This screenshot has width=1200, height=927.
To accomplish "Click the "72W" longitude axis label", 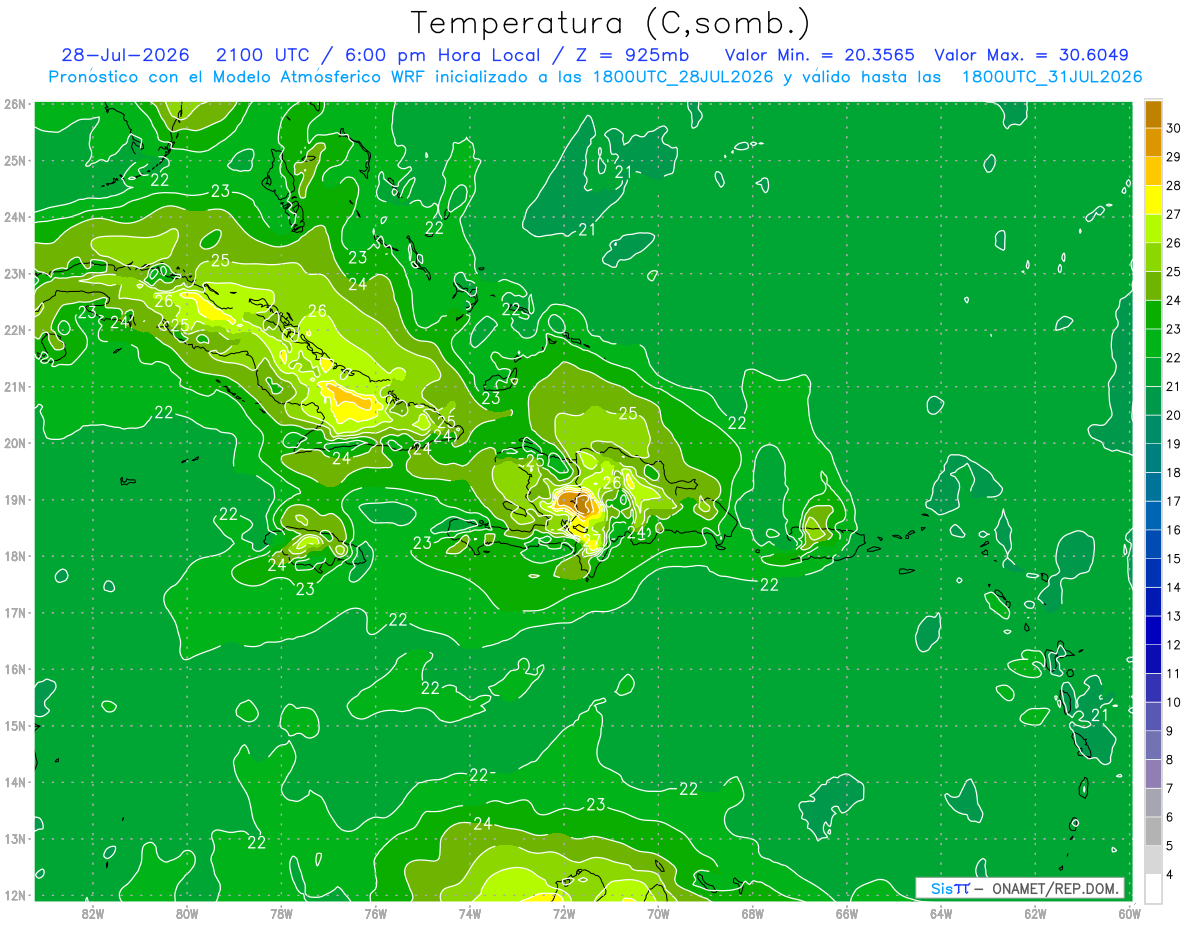I will (564, 913).
